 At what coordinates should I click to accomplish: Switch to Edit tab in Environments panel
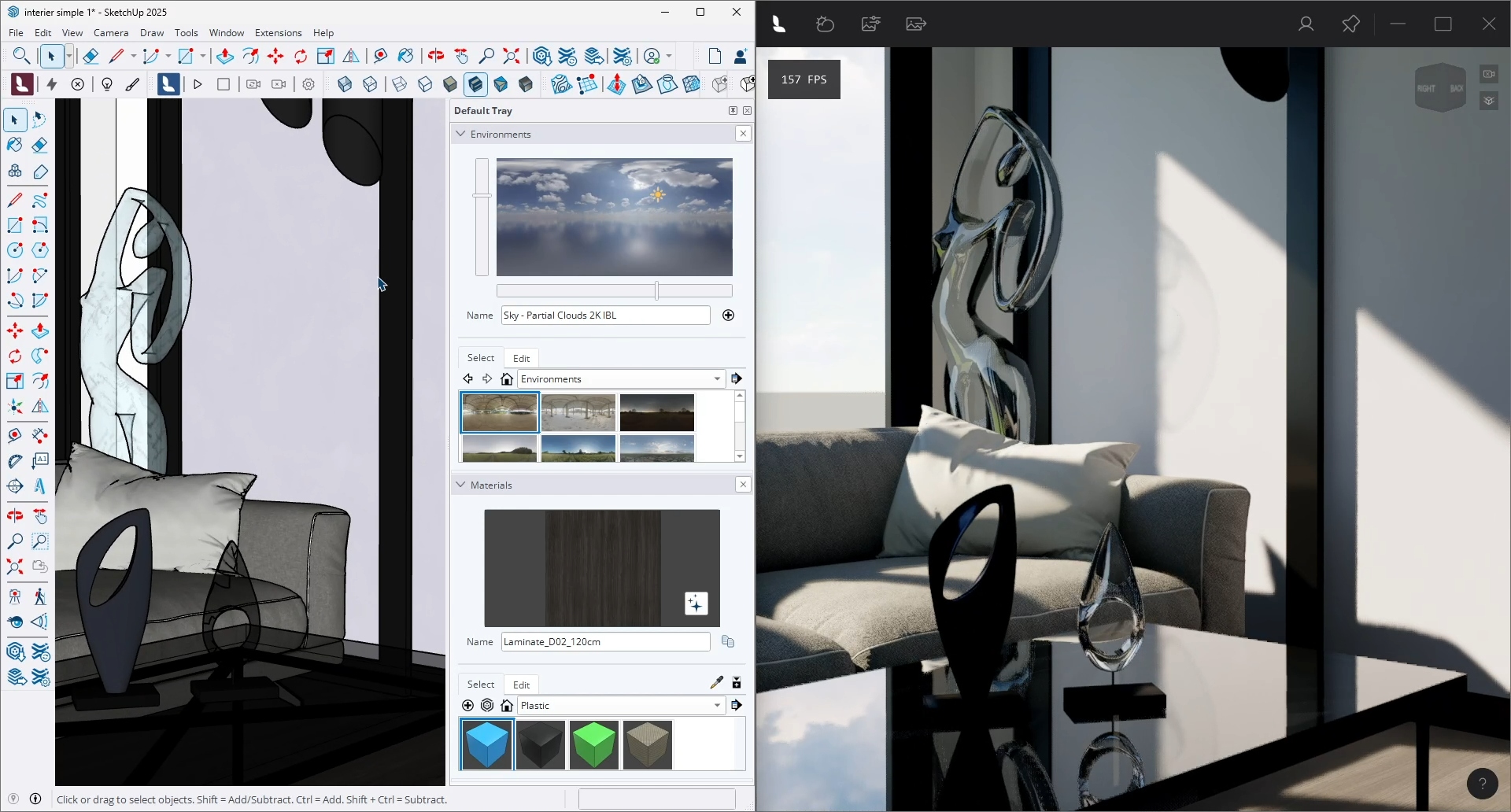click(x=522, y=358)
